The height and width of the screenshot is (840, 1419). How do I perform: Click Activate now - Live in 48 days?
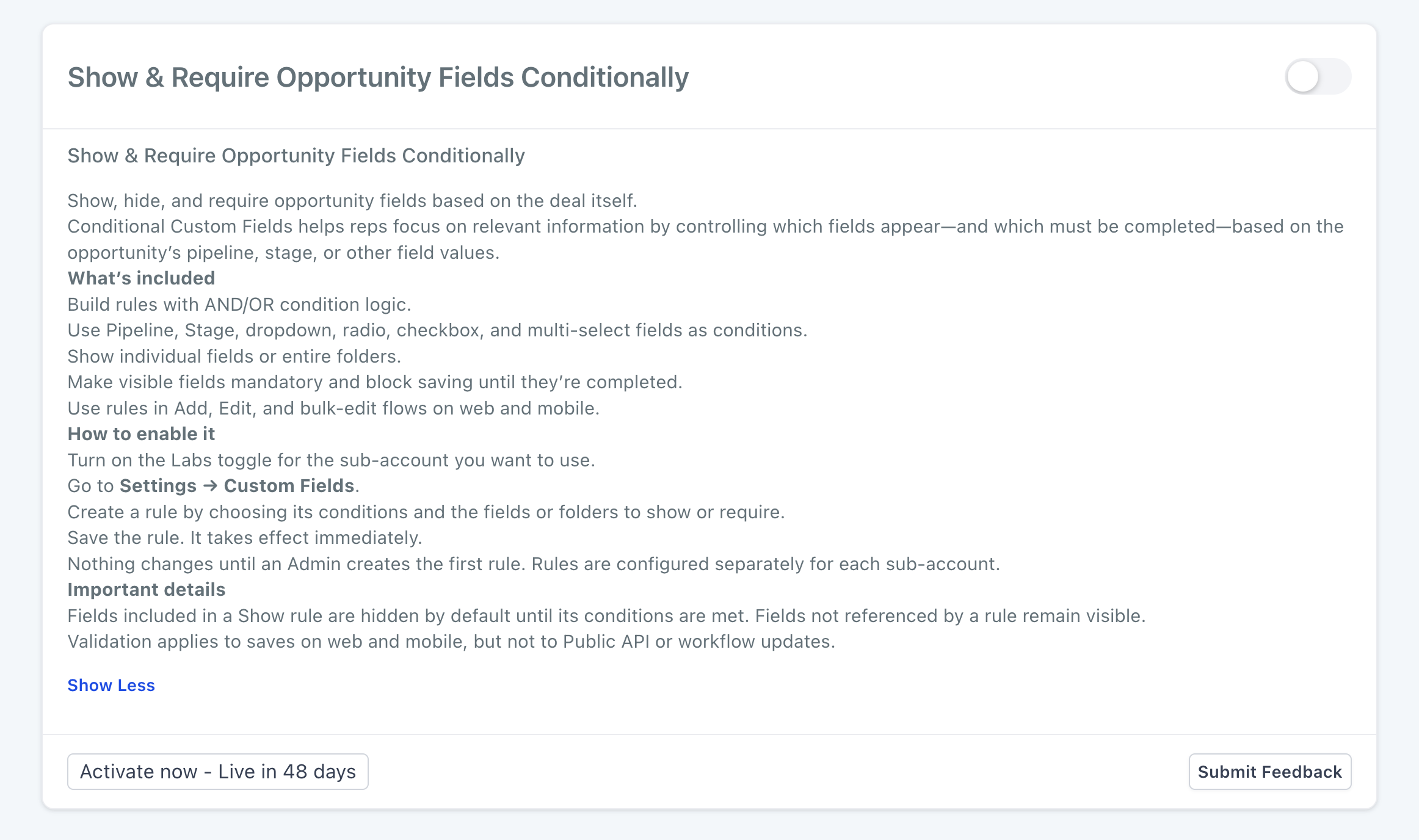coord(218,772)
